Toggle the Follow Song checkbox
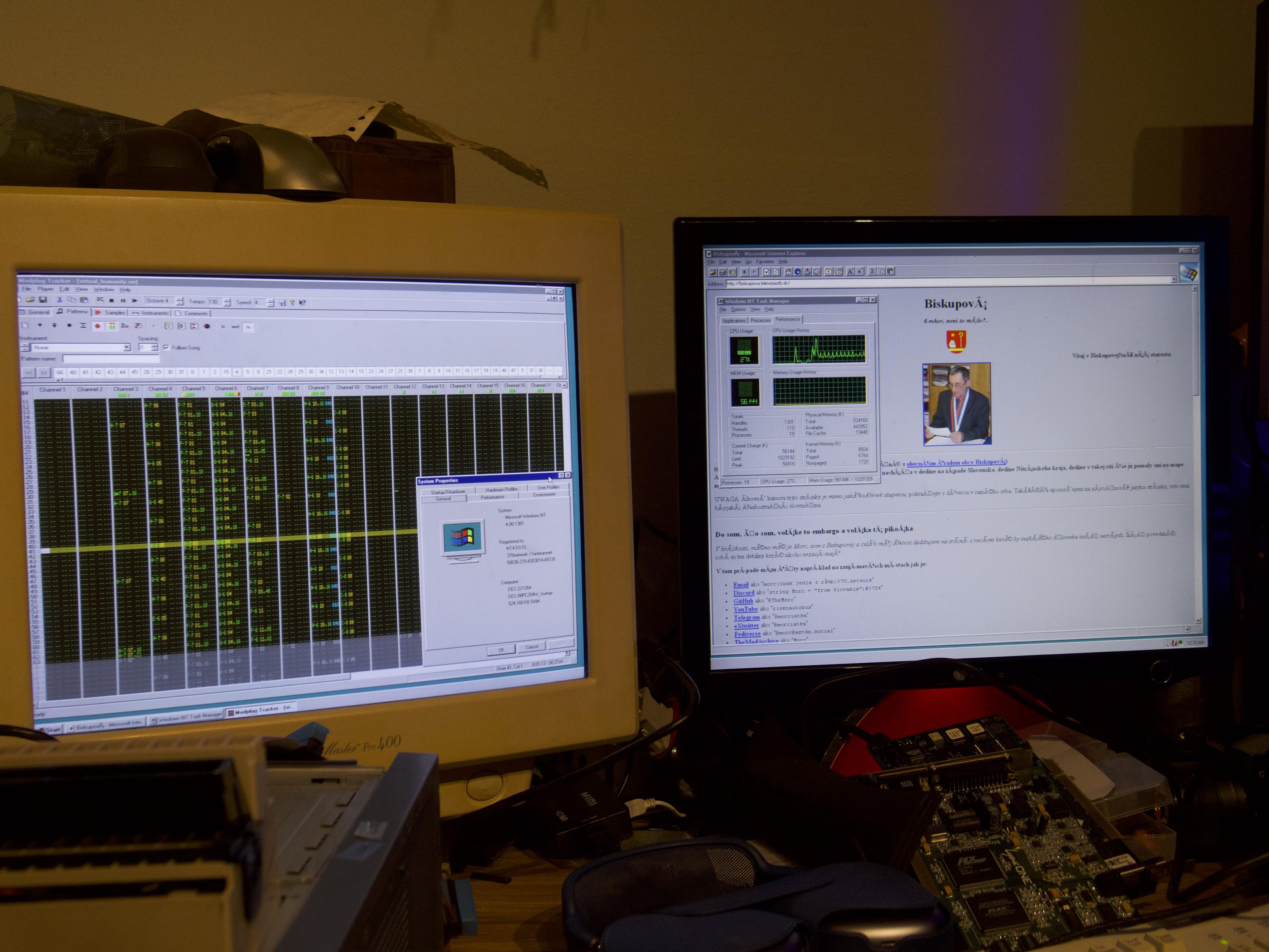 pyautogui.click(x=166, y=348)
